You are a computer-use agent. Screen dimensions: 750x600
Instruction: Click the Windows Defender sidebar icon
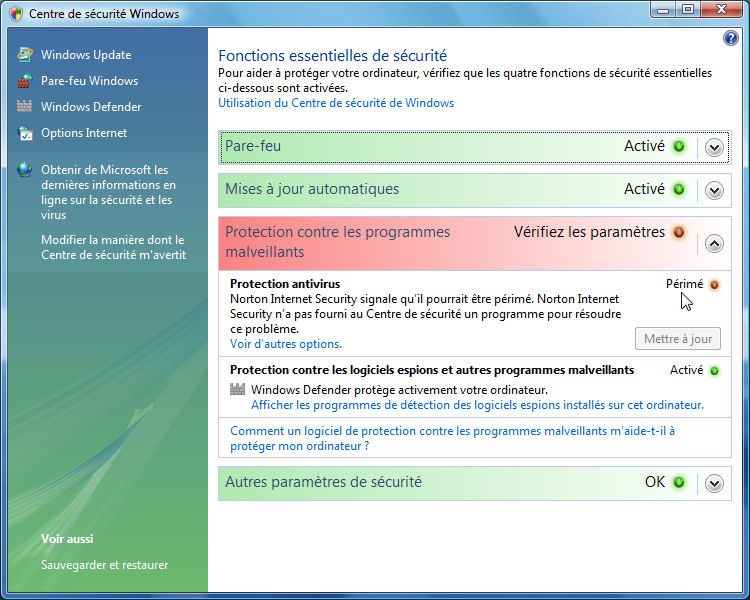coord(24,106)
